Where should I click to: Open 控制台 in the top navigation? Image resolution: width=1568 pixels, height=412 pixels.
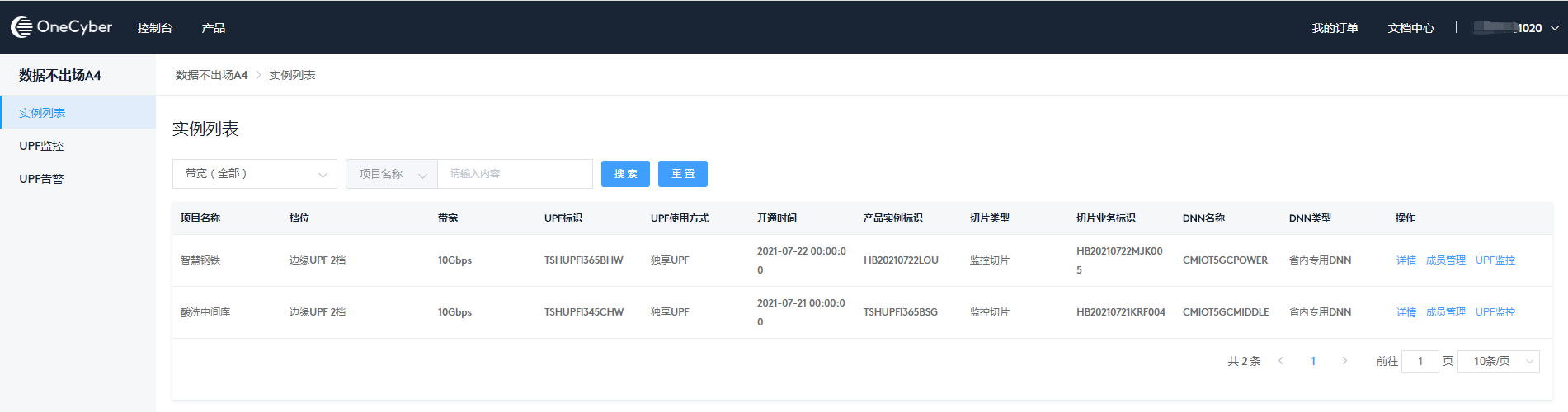(x=155, y=28)
